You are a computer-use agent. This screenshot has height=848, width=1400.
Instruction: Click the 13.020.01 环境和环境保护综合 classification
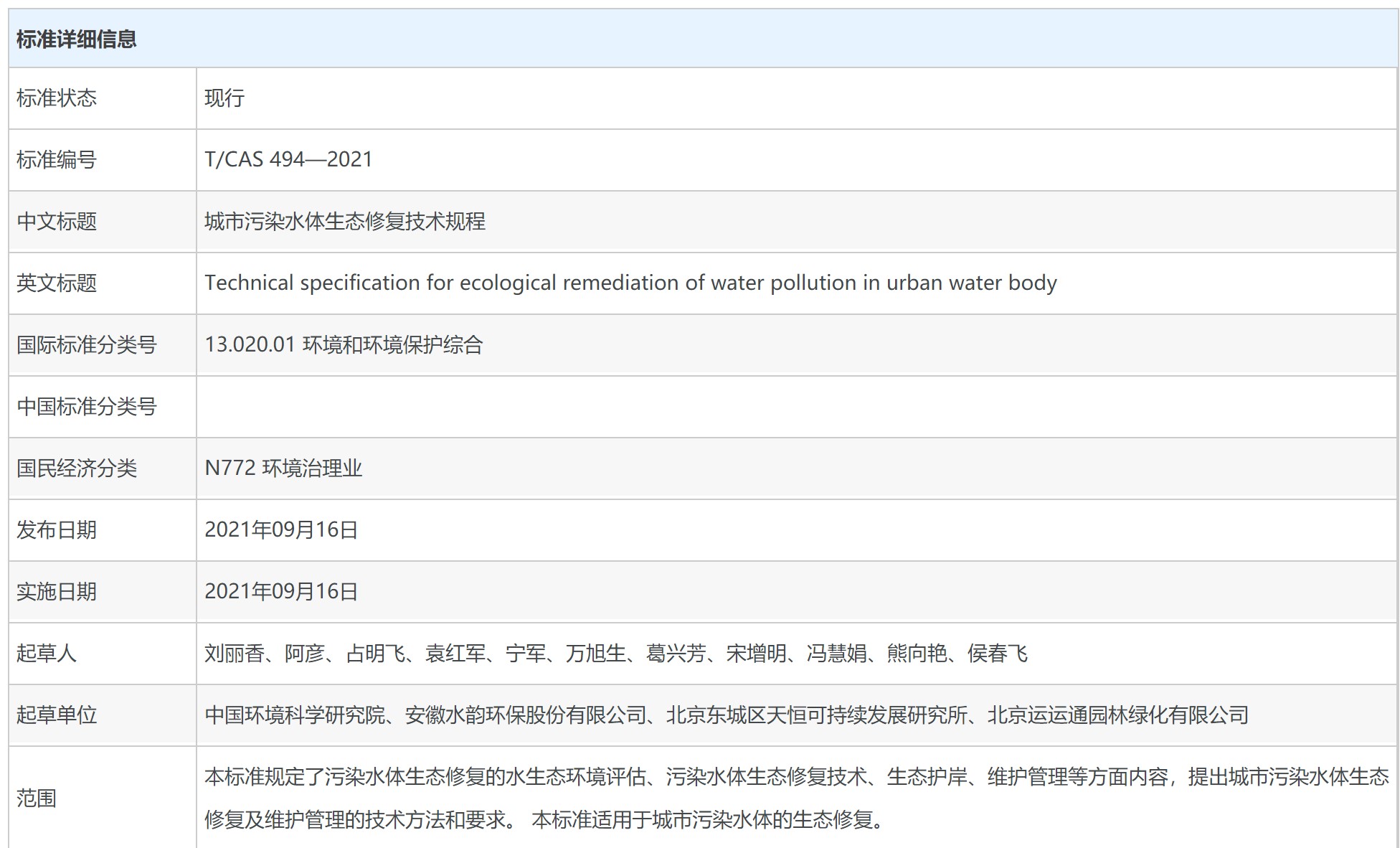(x=344, y=344)
